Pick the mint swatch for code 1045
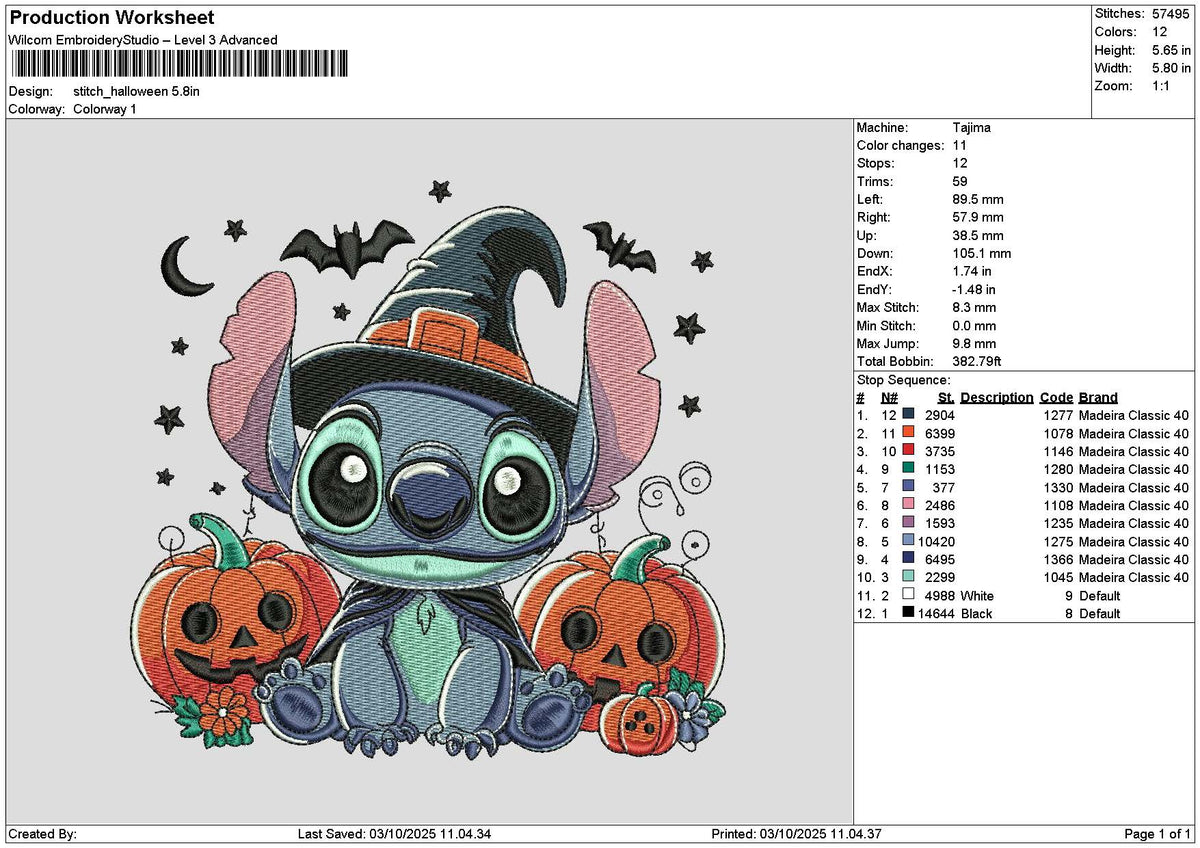The height and width of the screenshot is (848, 1200). coord(908,576)
